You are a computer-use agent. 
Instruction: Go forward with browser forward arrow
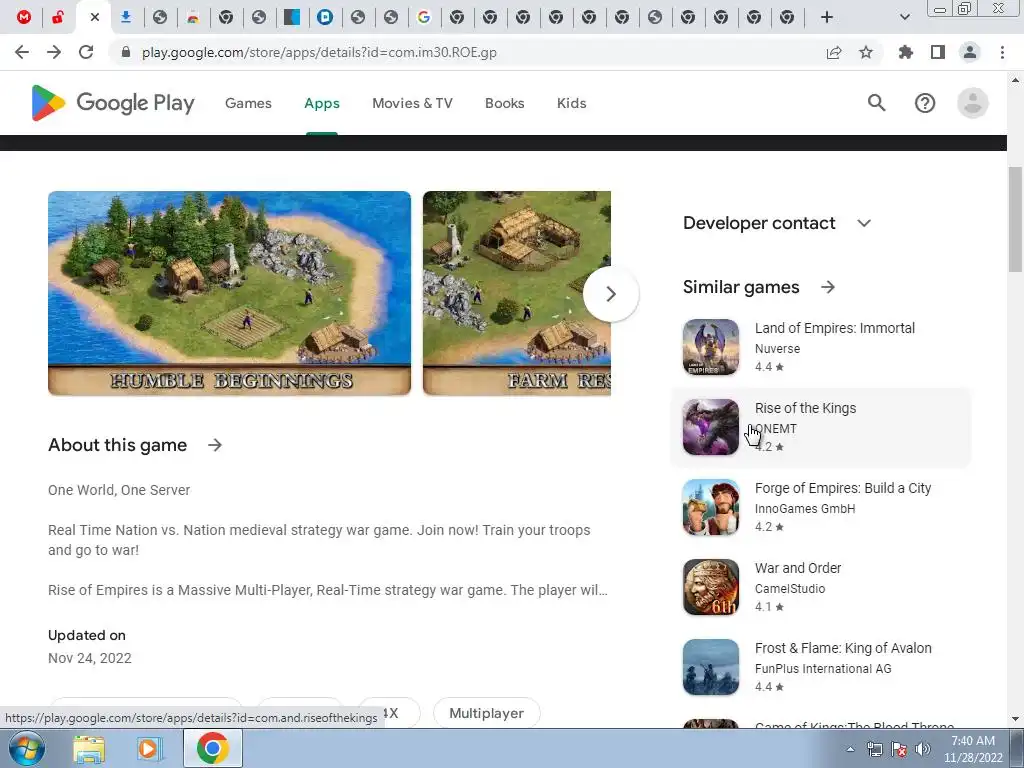point(54,52)
